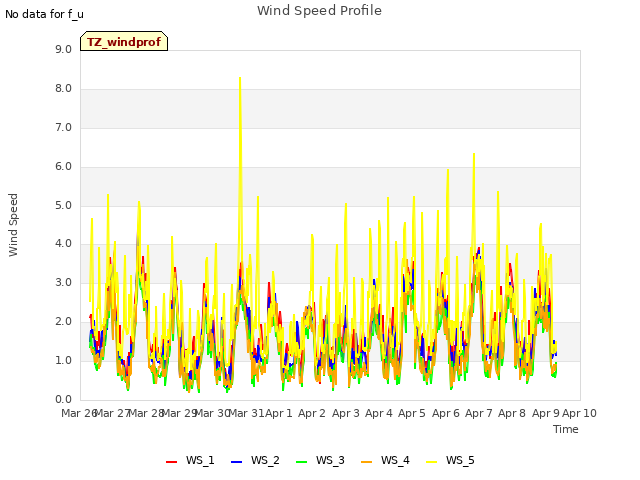Click the yellow WS_5 legend swatch
Image resolution: width=640 pixels, height=480 pixels.
(x=431, y=462)
